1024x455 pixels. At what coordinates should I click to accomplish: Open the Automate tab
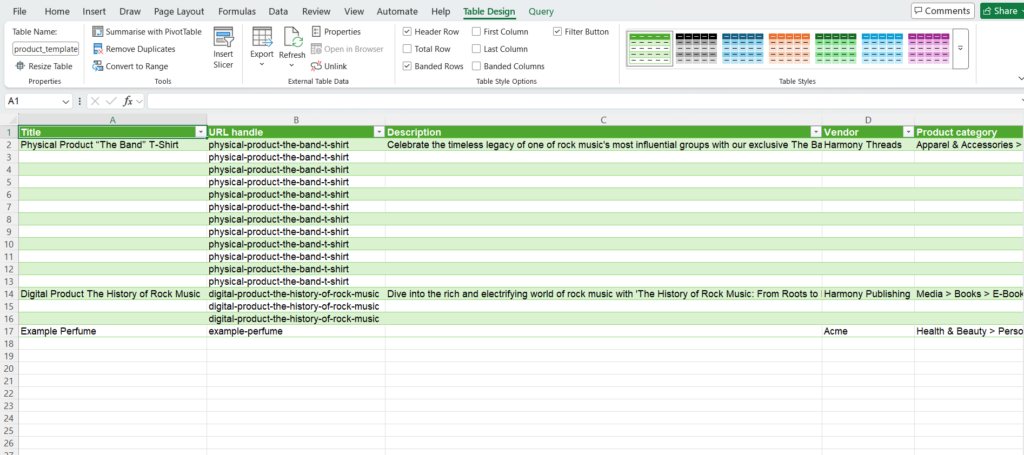pos(398,11)
